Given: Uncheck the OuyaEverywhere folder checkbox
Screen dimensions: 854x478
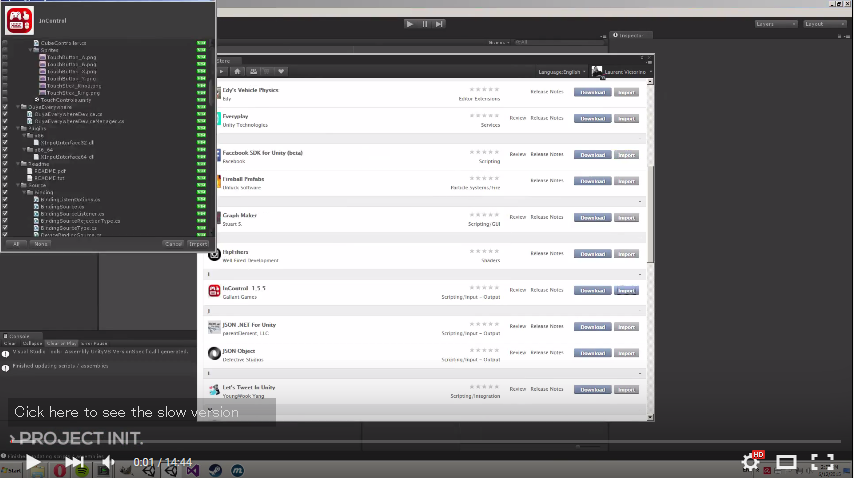Looking at the screenshot, I should coord(5,107).
